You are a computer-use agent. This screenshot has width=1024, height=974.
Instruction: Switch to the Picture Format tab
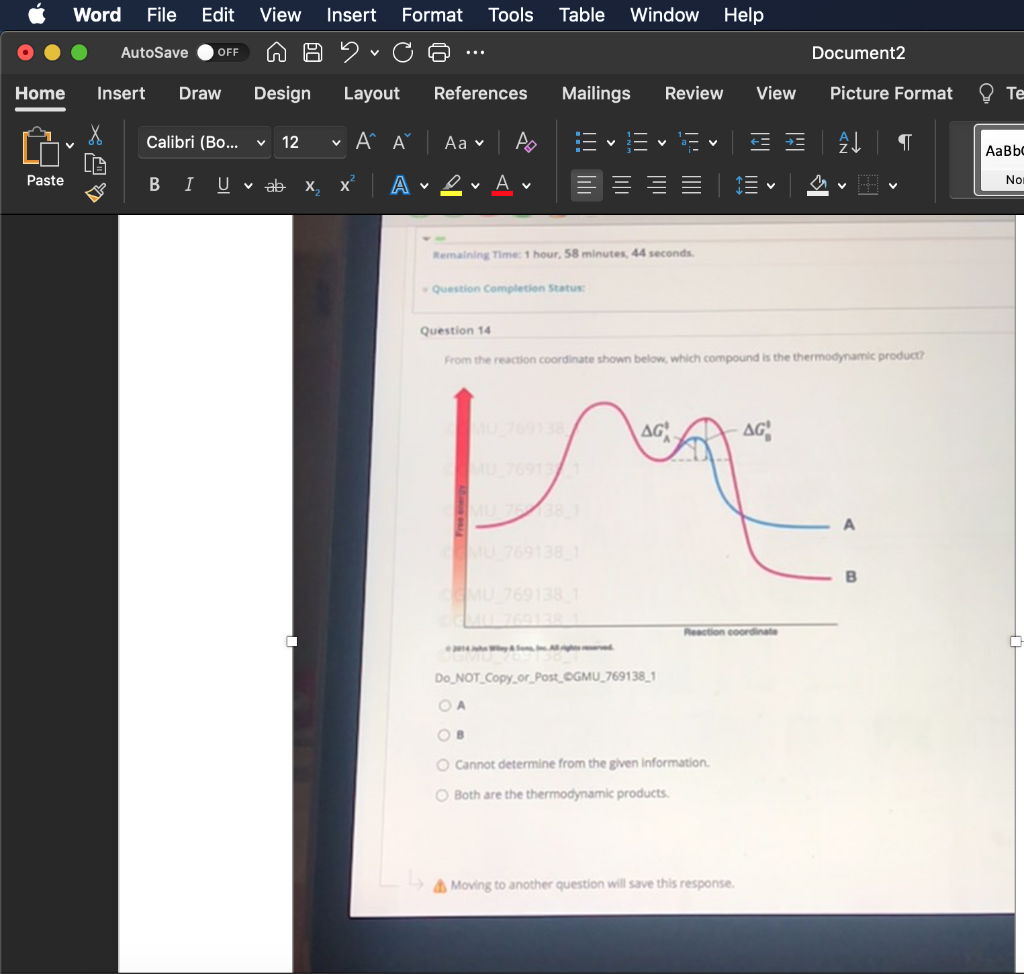coord(890,93)
